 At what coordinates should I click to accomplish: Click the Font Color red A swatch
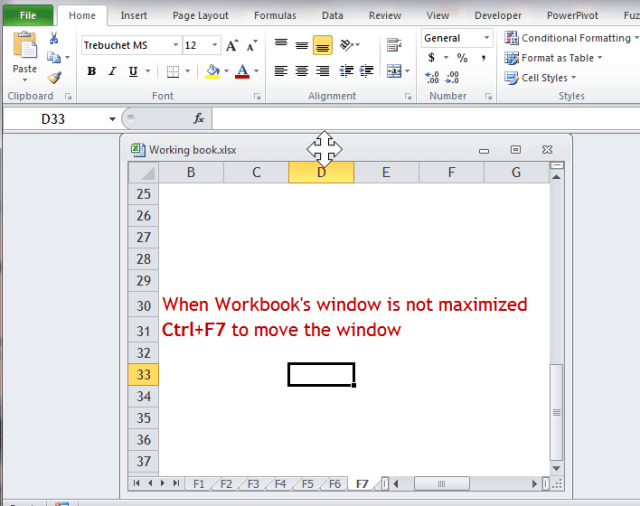[240, 71]
